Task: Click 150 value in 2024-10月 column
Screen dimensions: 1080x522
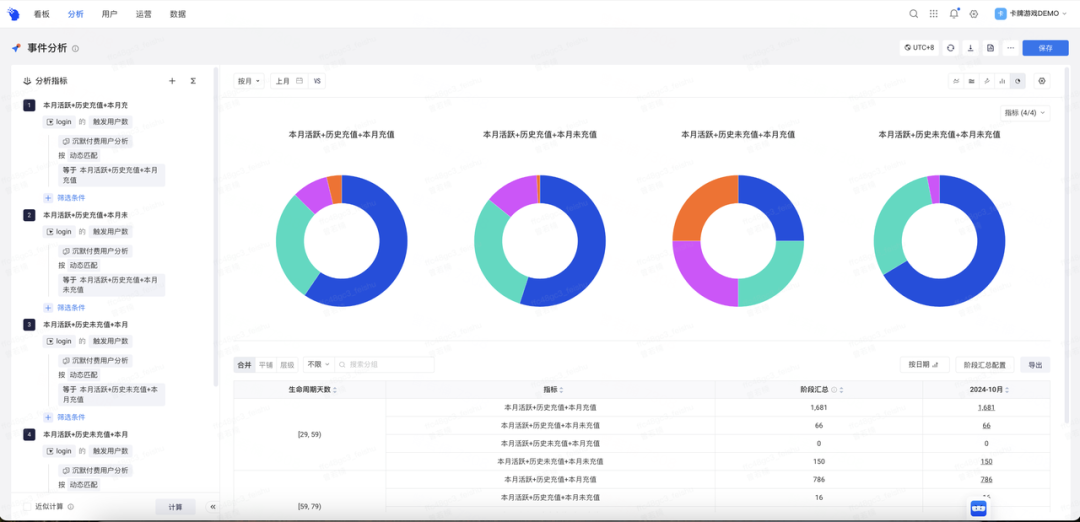Action: 986,461
